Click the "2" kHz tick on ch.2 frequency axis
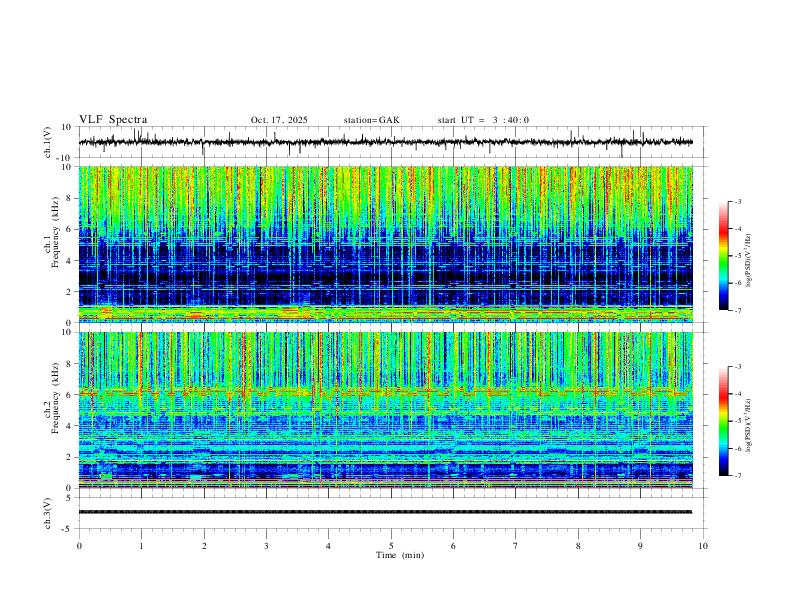792x612 pixels. (70, 457)
